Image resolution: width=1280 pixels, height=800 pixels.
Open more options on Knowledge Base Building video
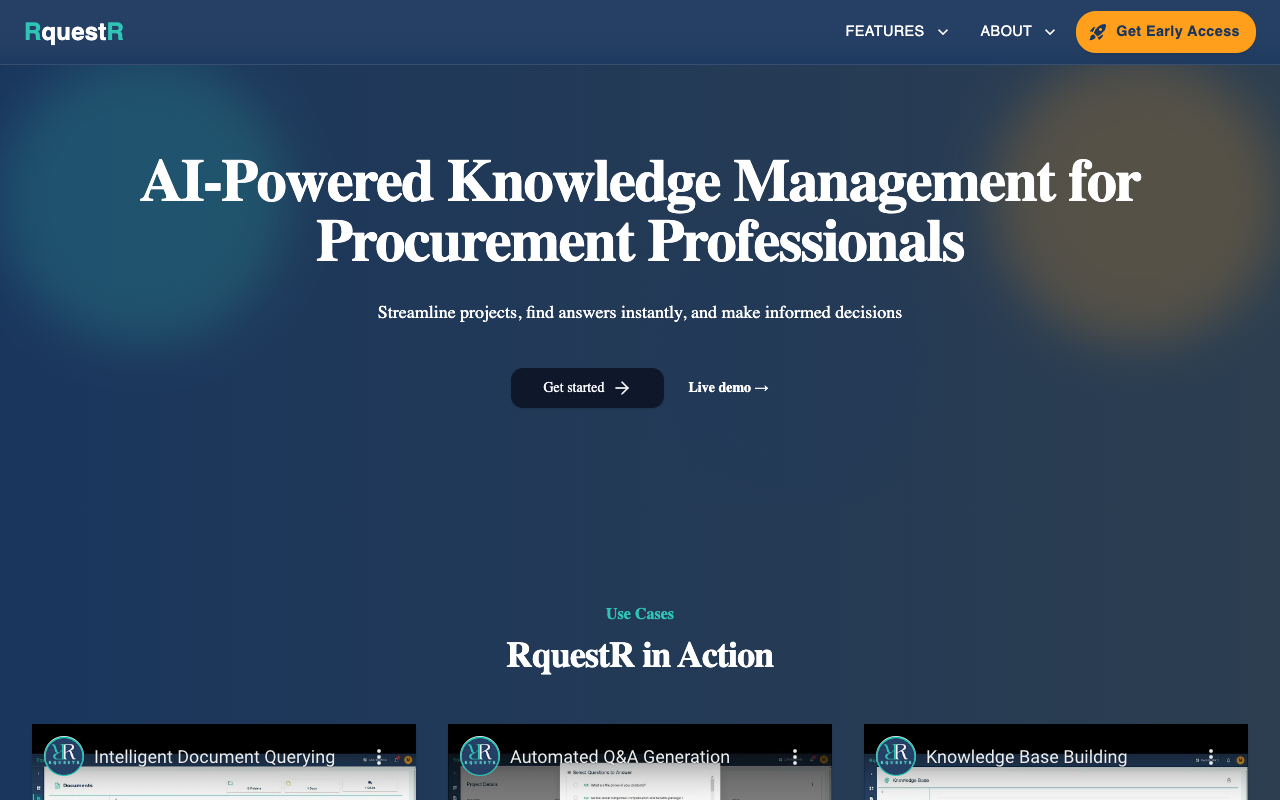(x=1211, y=757)
